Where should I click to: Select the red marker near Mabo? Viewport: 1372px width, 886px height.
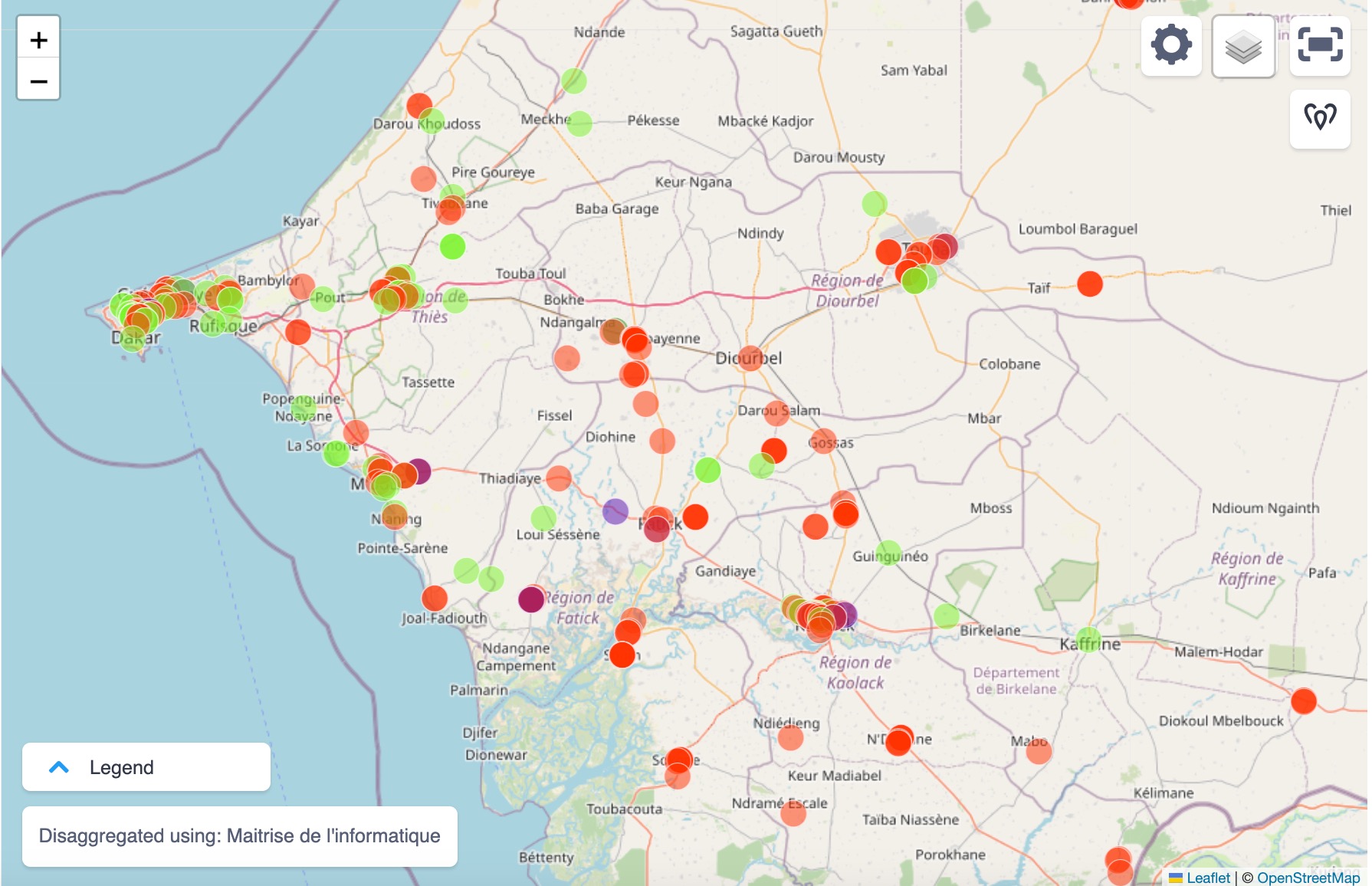point(1039,751)
